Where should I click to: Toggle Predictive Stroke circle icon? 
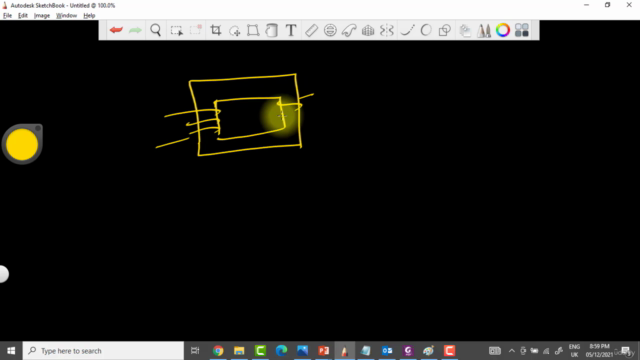[x=426, y=30]
